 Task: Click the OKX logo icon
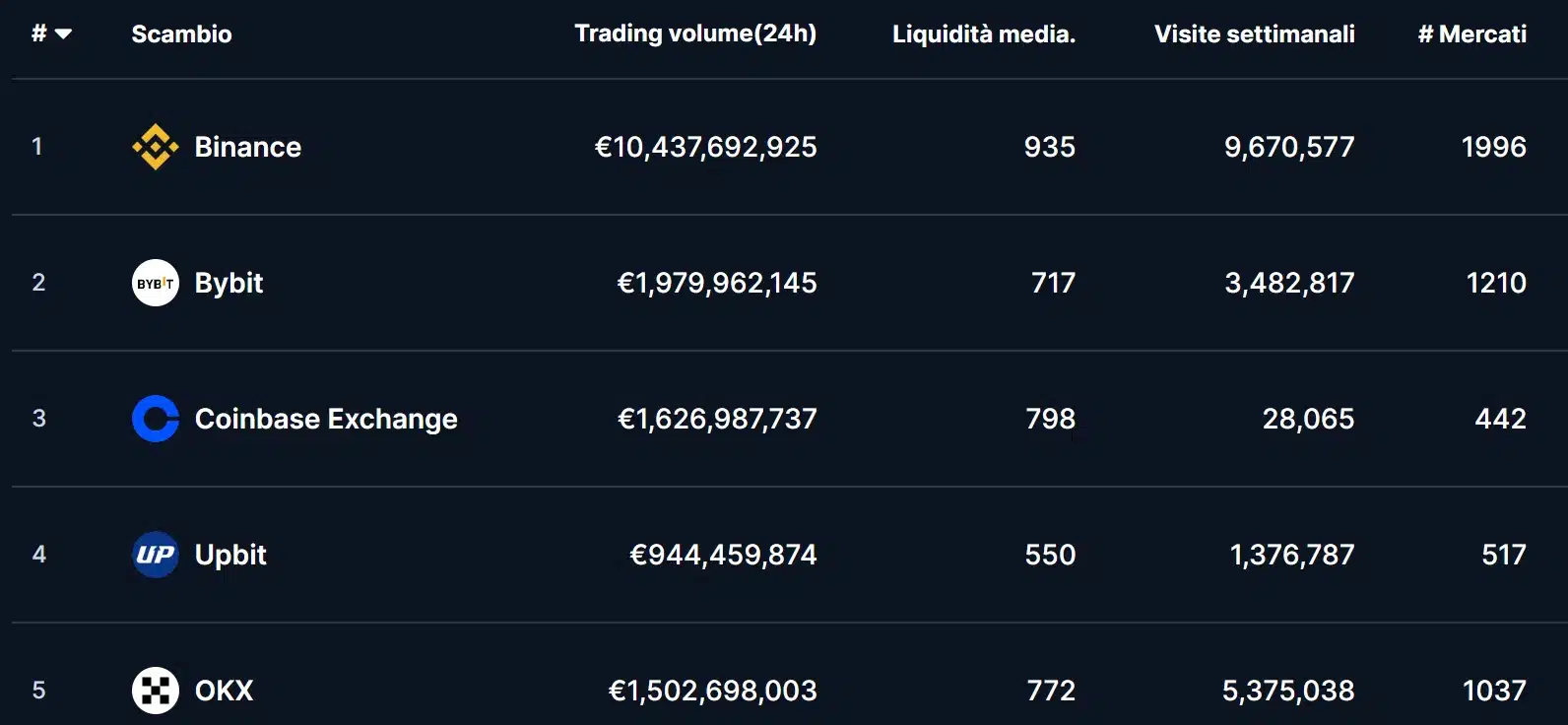click(x=156, y=691)
